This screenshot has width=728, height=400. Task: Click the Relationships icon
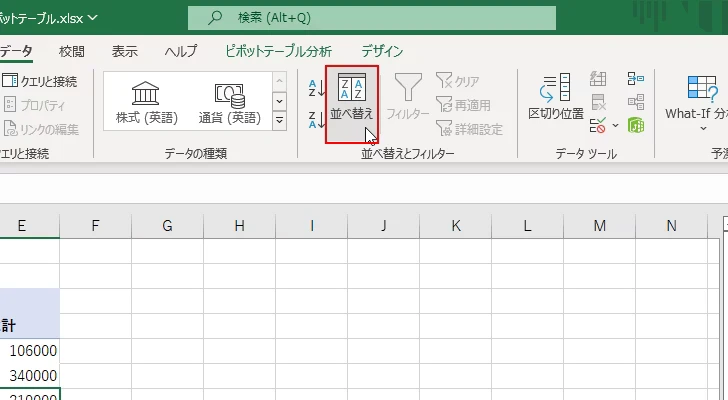click(636, 102)
